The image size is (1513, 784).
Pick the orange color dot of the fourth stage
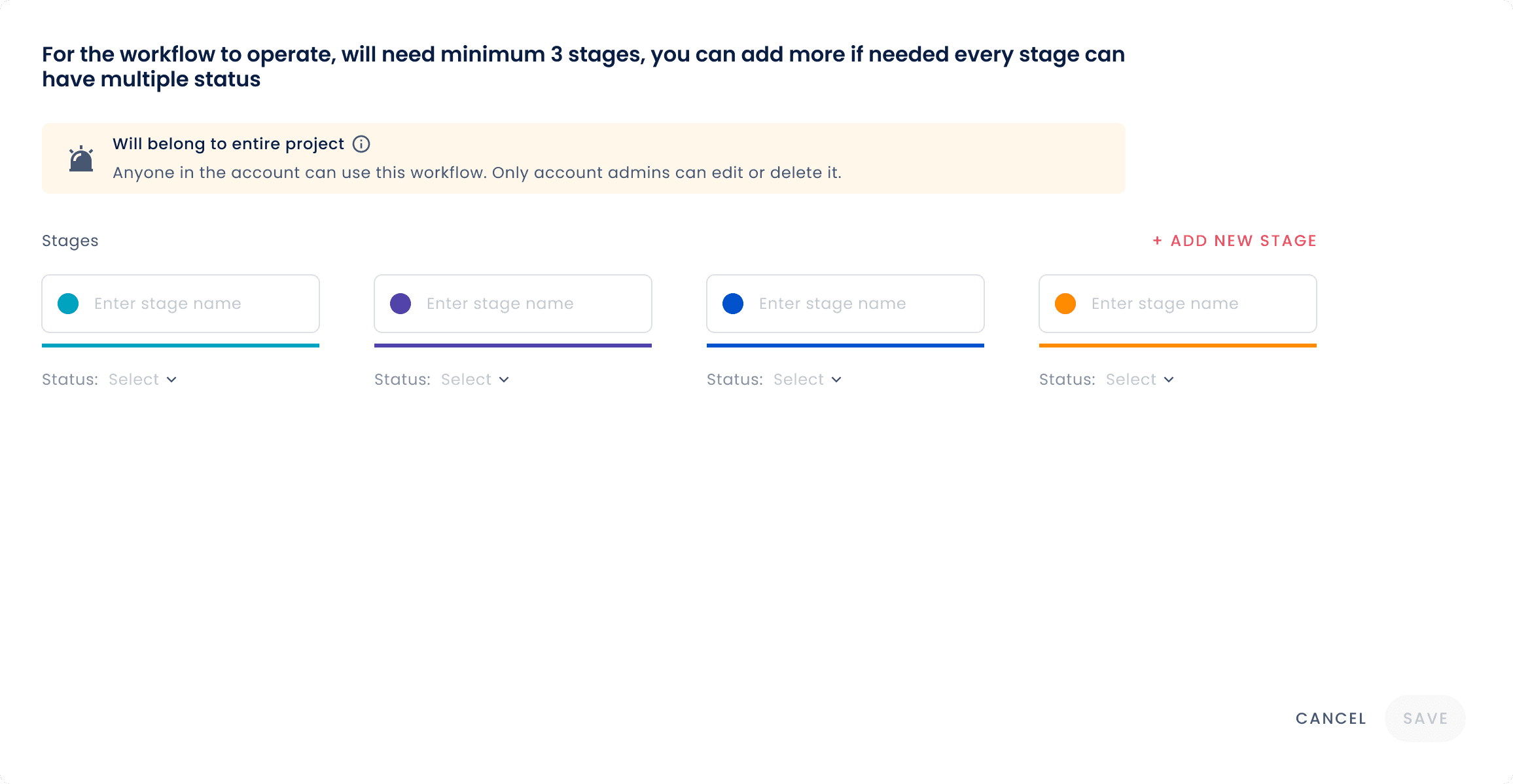coord(1065,304)
